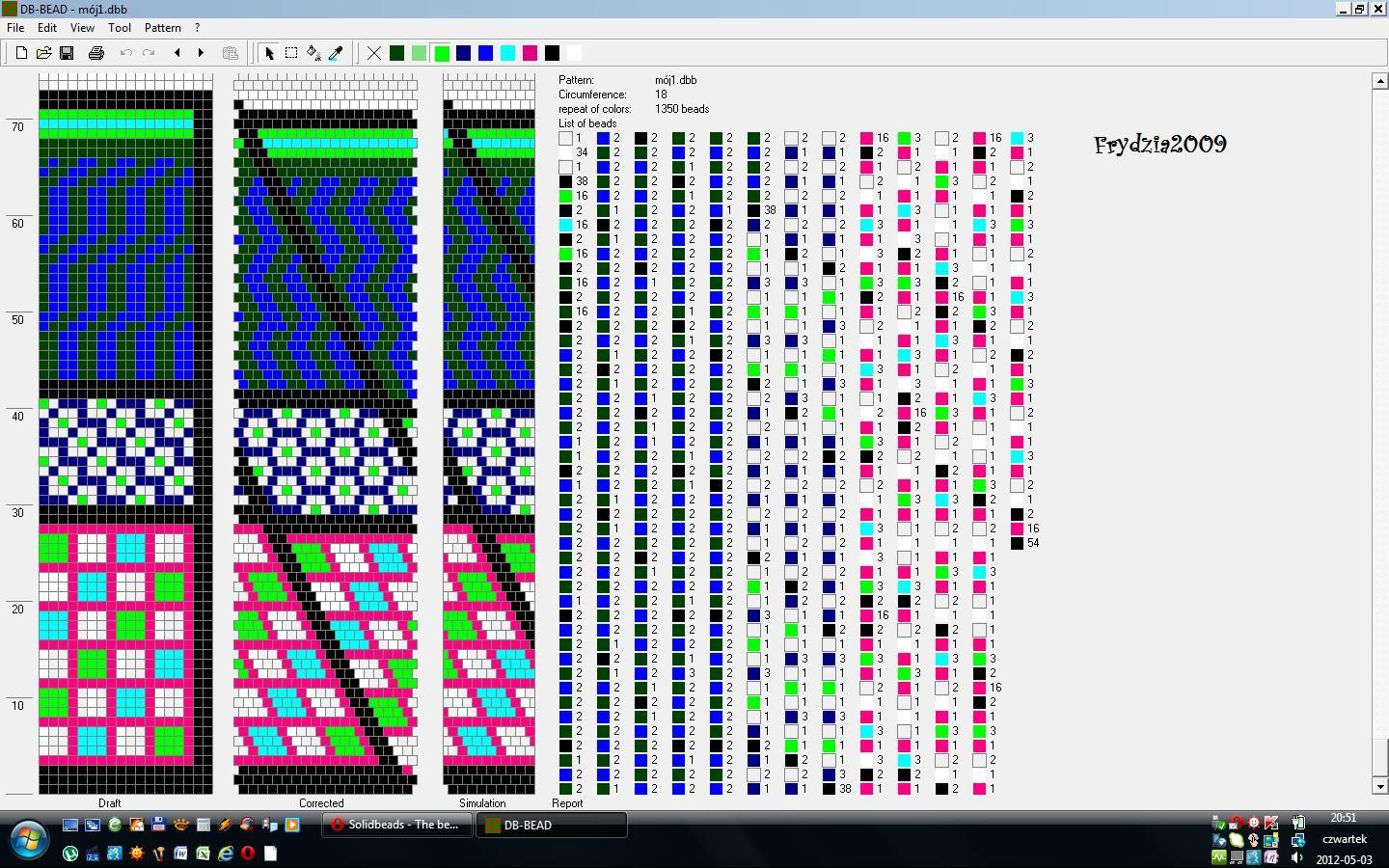Launch Word from quick launch

(x=180, y=854)
